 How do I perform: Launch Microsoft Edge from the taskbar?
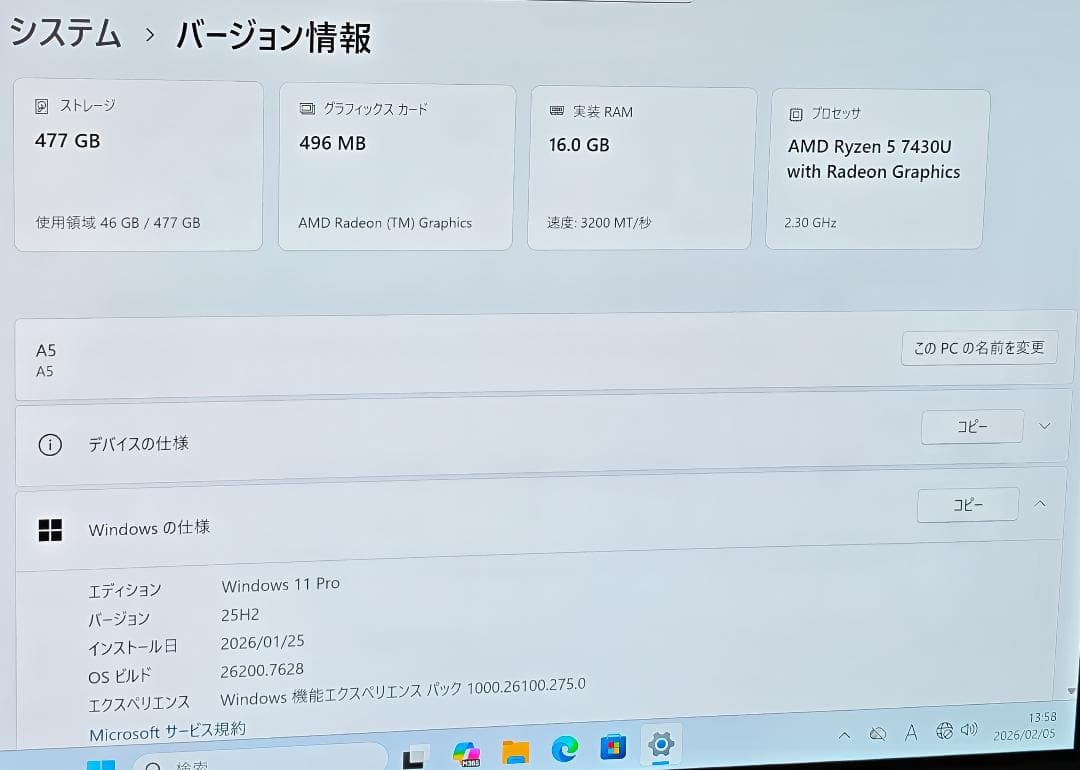(566, 748)
